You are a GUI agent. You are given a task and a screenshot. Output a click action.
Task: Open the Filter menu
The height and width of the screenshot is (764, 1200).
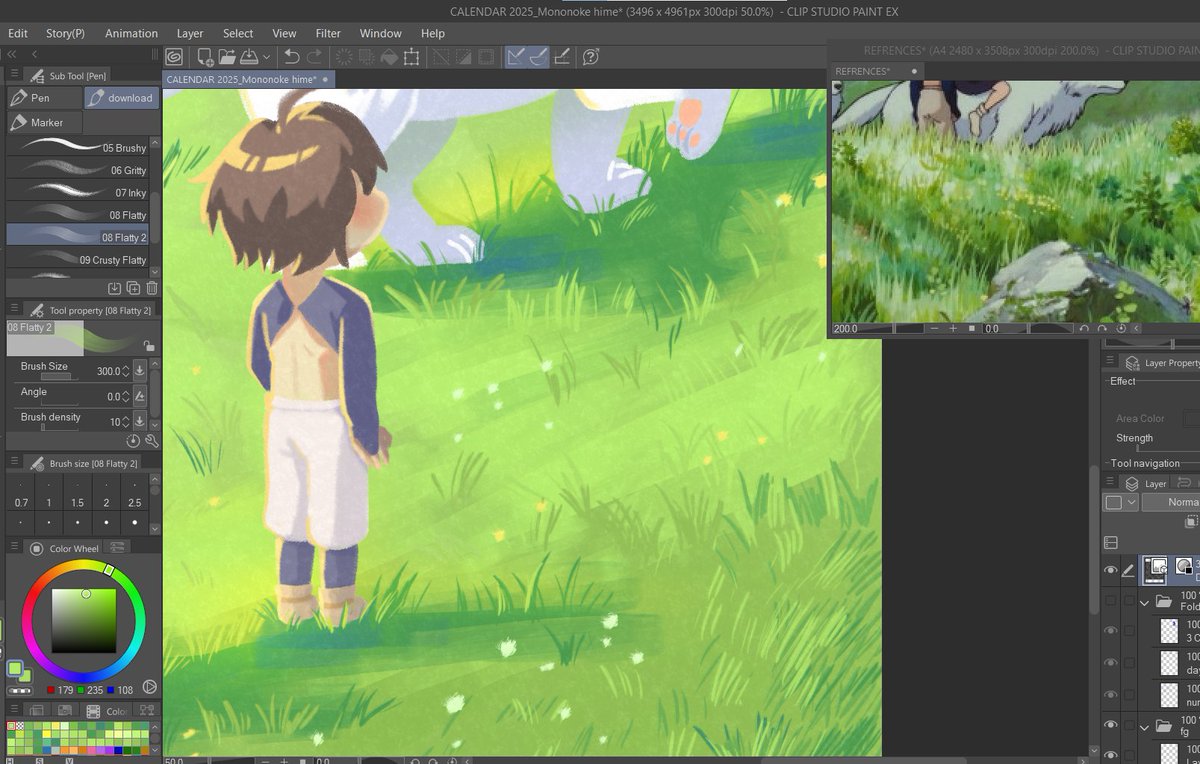328,33
